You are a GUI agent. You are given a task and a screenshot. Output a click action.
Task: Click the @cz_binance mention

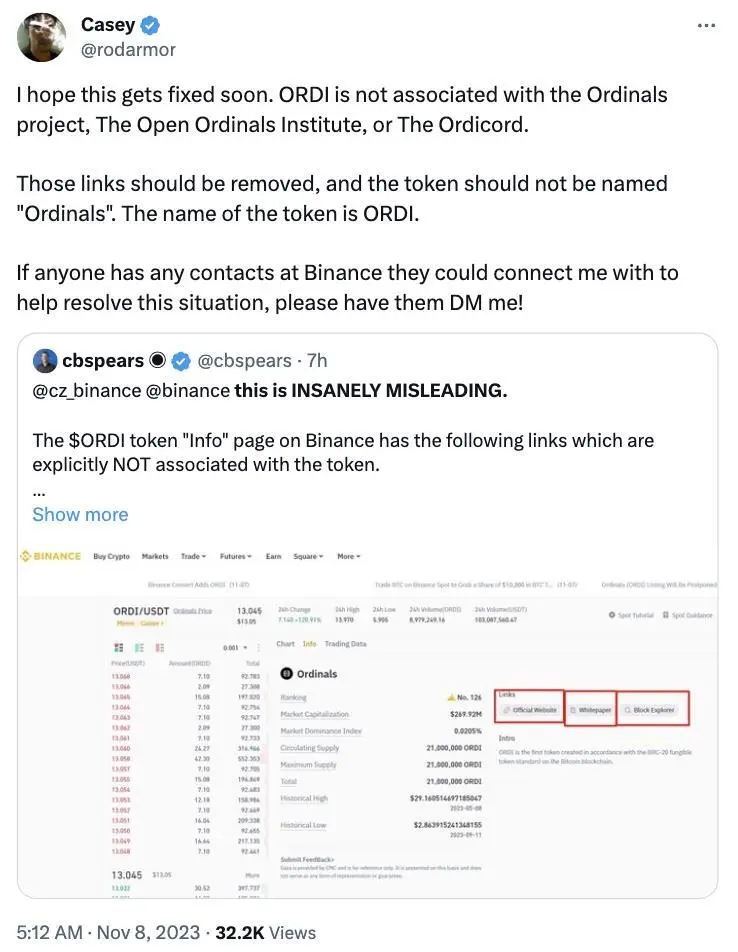[x=86, y=390]
